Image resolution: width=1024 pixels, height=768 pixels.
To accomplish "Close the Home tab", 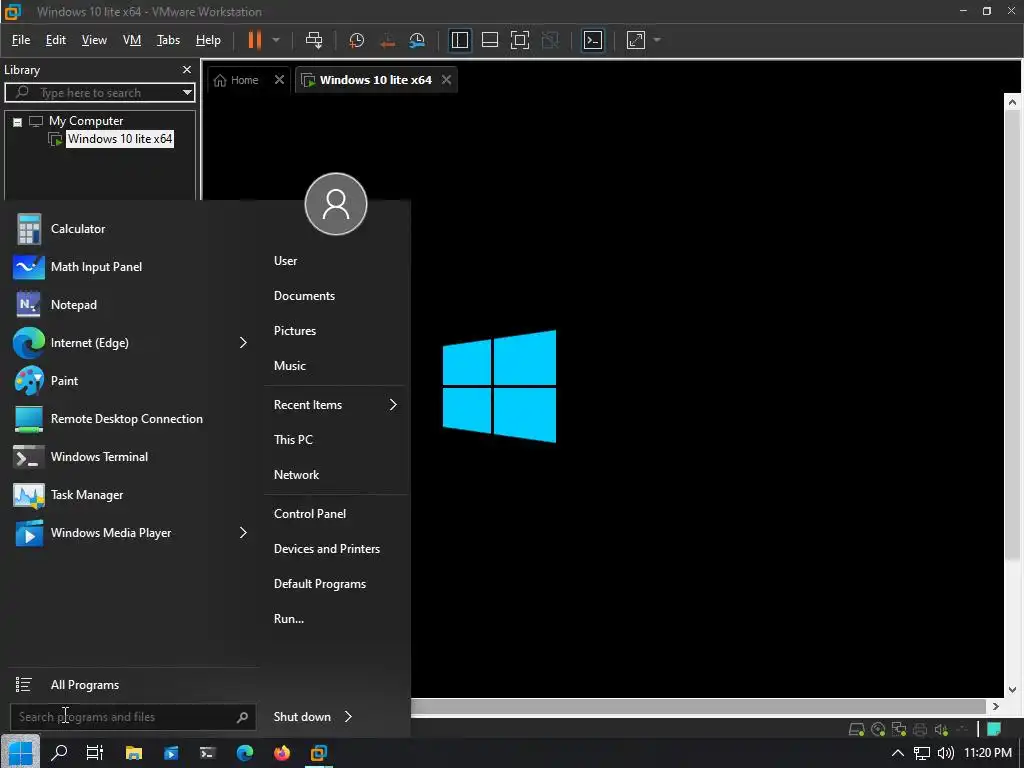I will [280, 80].
